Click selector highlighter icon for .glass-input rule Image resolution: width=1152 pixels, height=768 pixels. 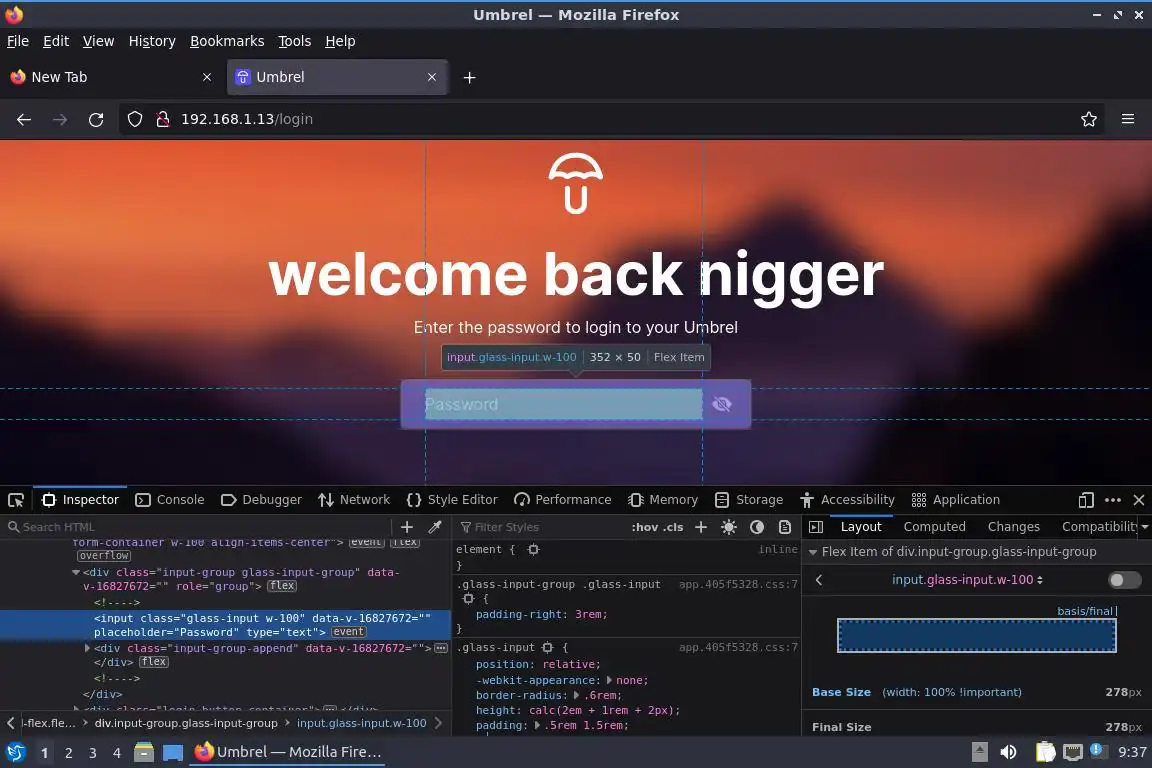tap(547, 647)
